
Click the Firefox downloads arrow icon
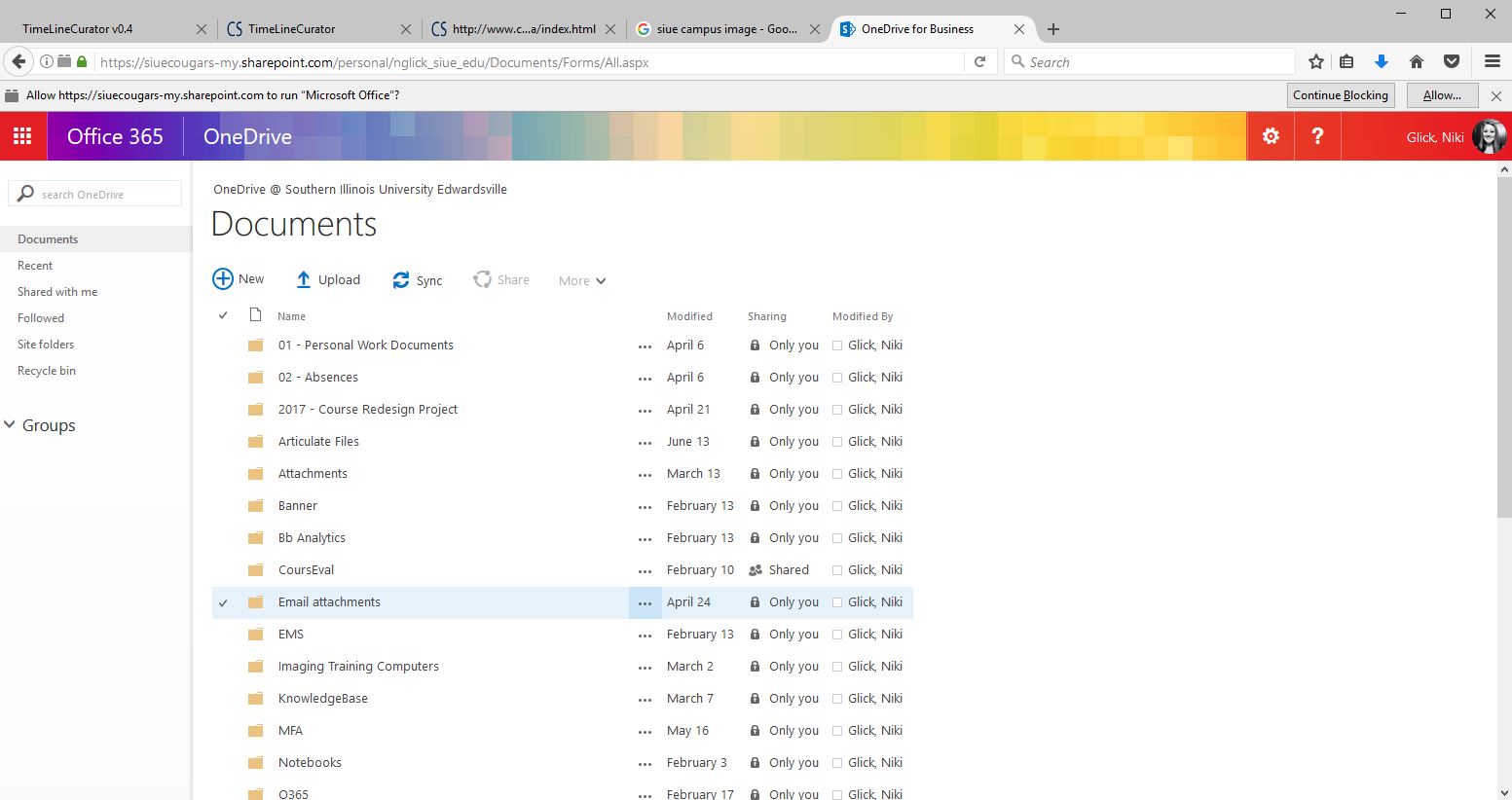(1381, 62)
